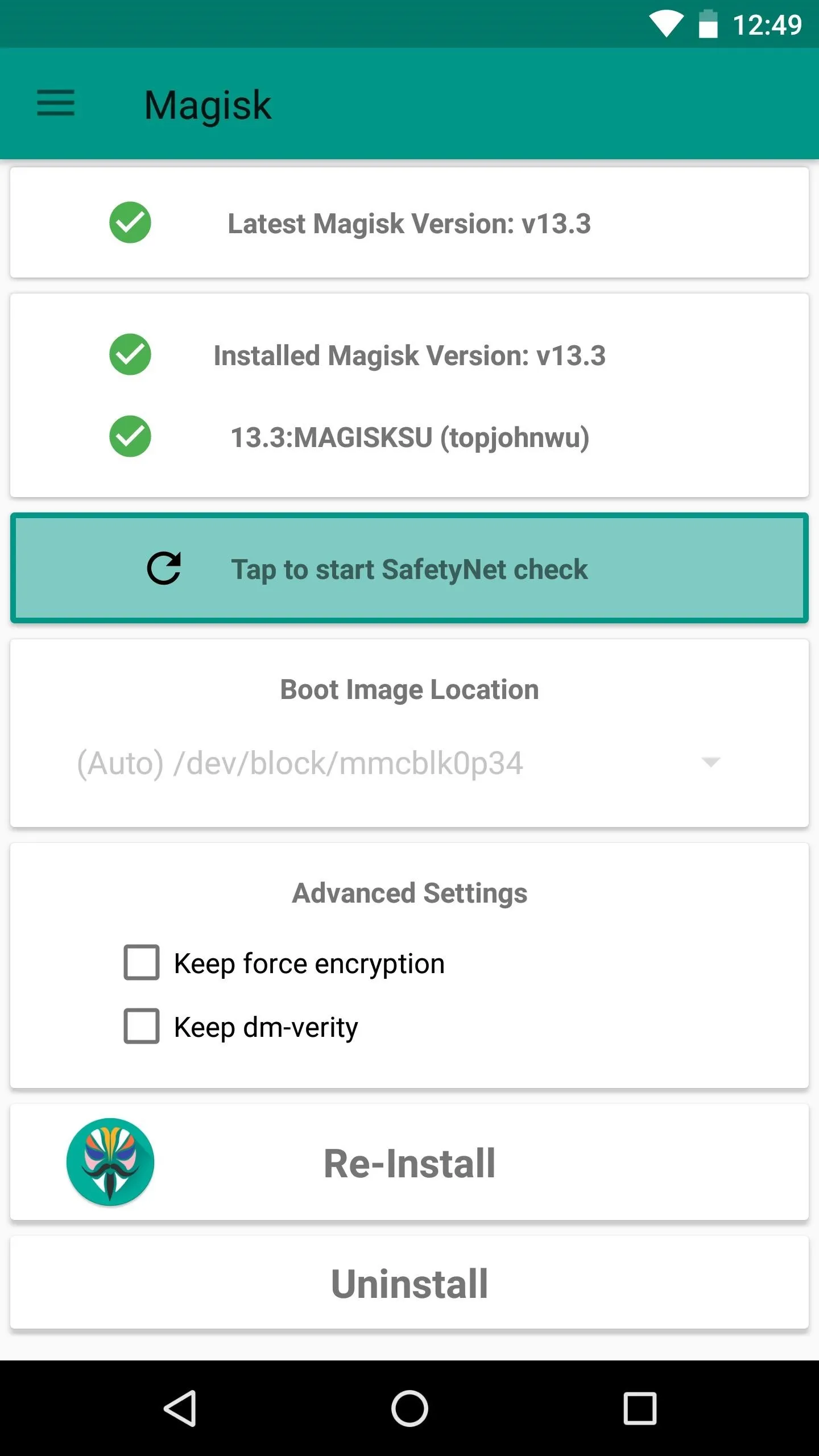Tap the Uninstall button

[x=409, y=1284]
